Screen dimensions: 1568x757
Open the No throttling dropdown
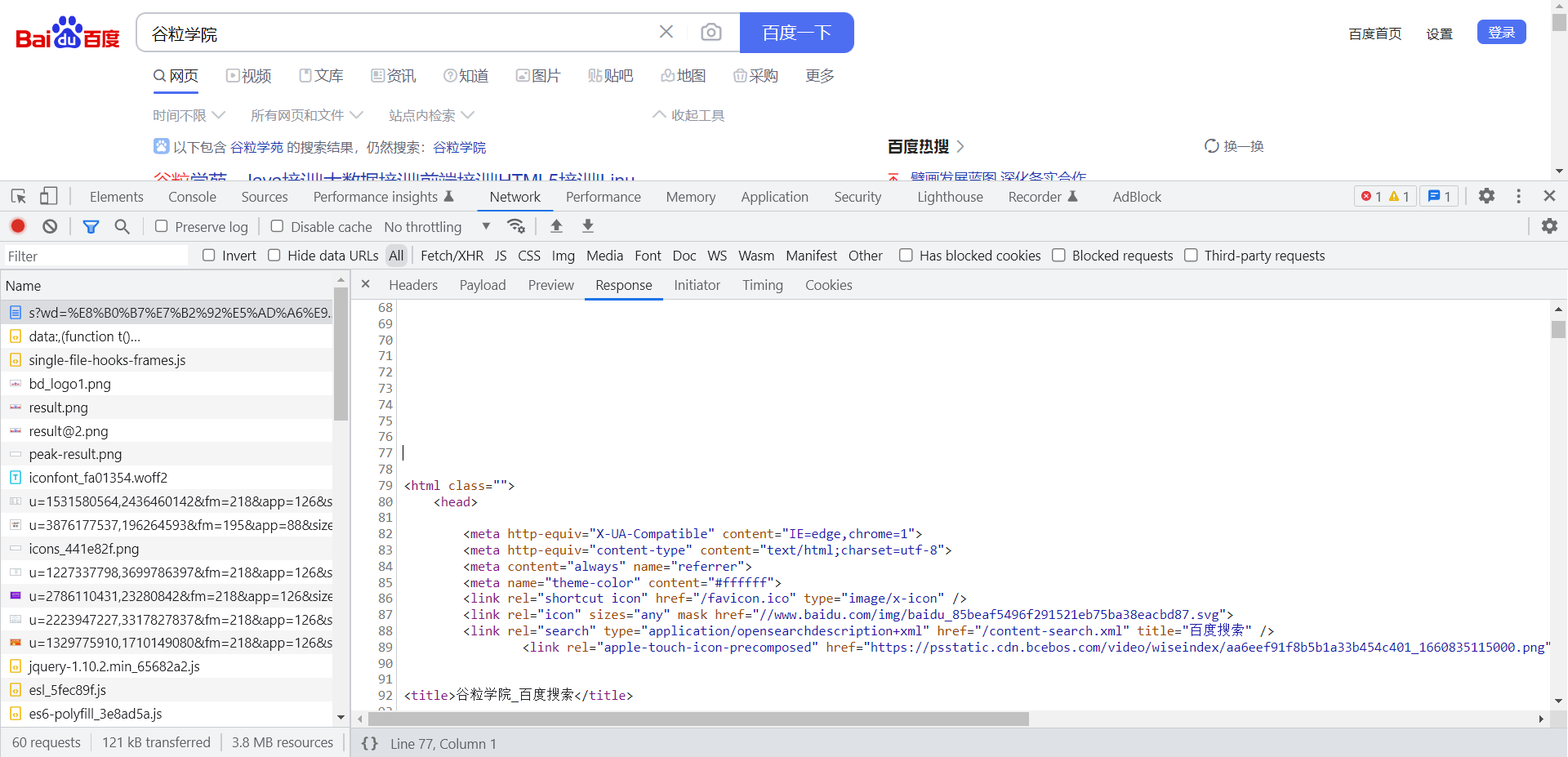coord(437,226)
